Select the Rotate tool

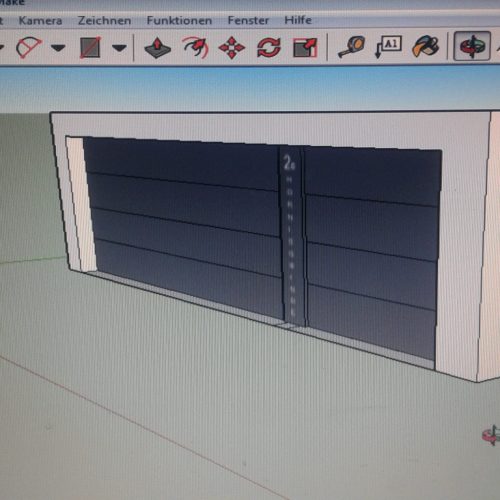click(x=269, y=48)
